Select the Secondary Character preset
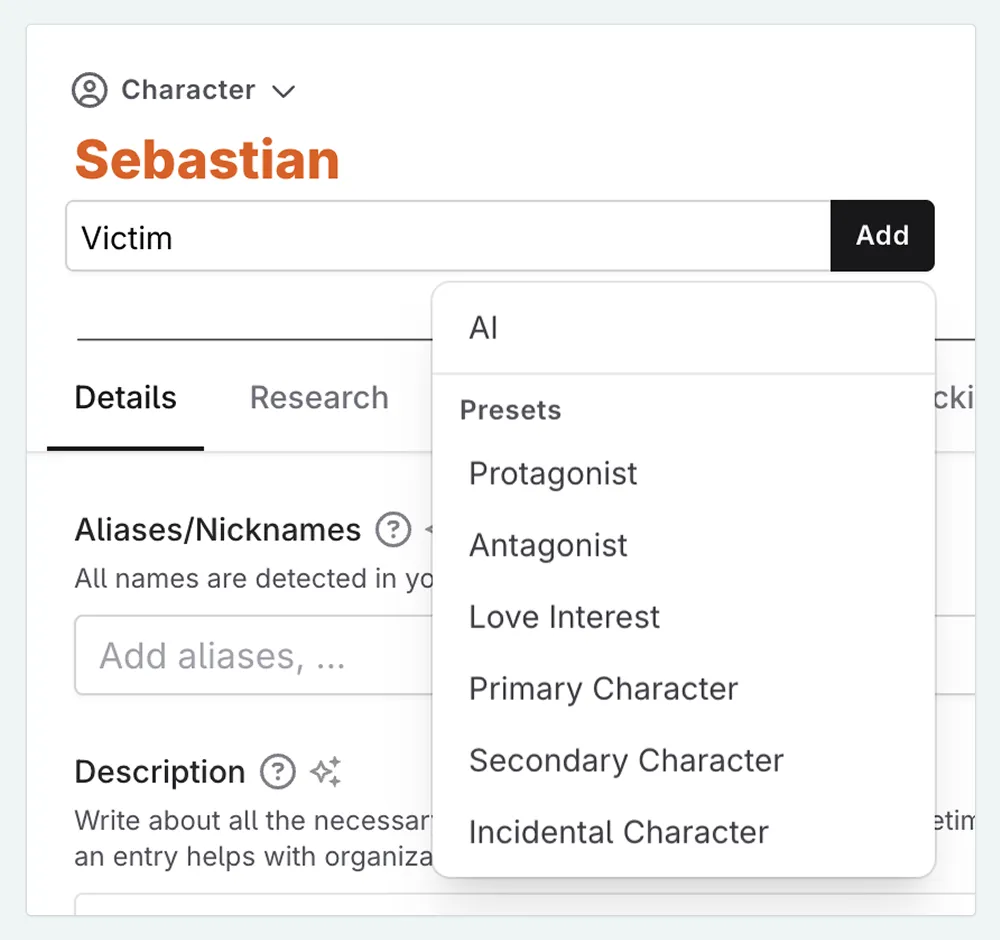The width and height of the screenshot is (1000, 940). coord(626,761)
